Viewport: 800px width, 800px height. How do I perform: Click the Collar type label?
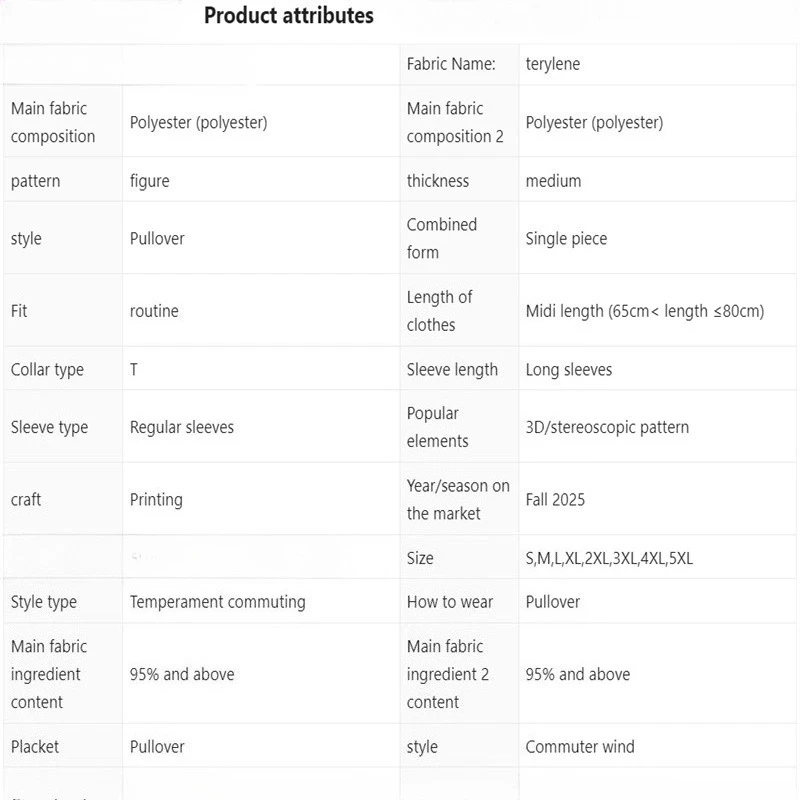[47, 369]
